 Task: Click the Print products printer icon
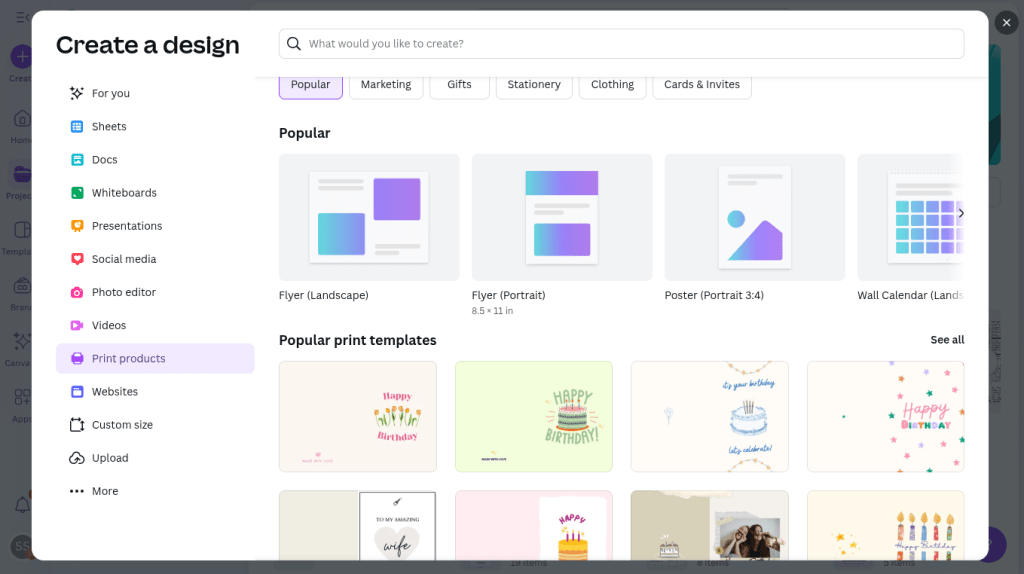76,359
